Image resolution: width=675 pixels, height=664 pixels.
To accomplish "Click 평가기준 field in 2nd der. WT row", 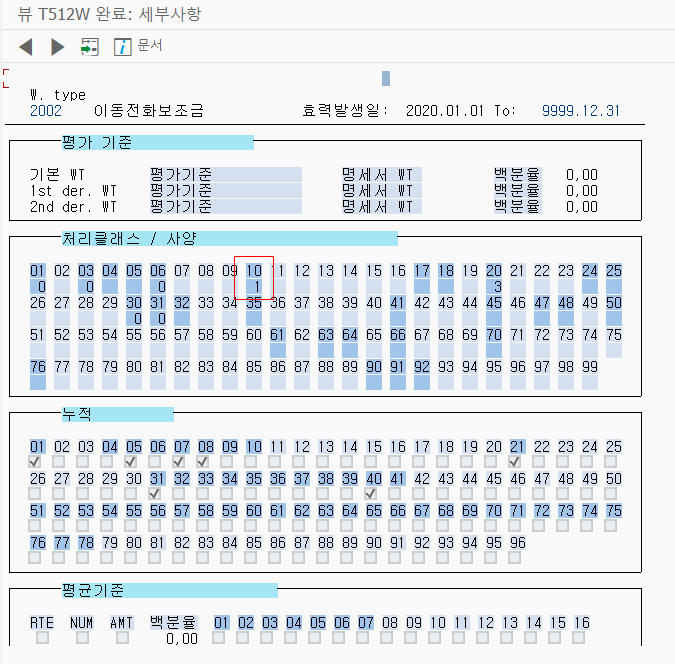I will [226, 206].
